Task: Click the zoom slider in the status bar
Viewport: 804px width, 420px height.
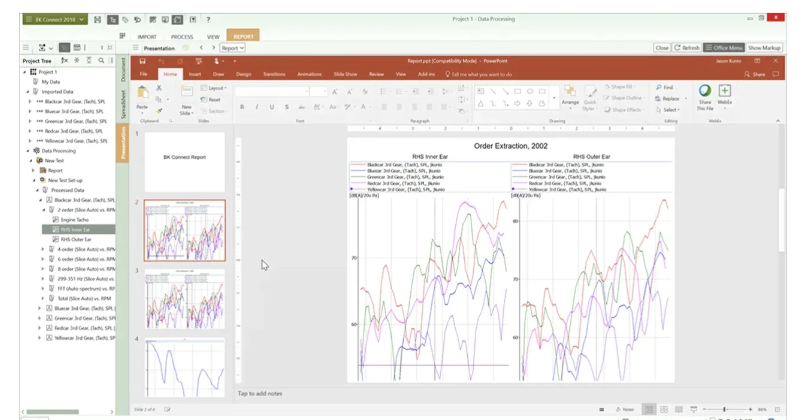Action: (727, 409)
